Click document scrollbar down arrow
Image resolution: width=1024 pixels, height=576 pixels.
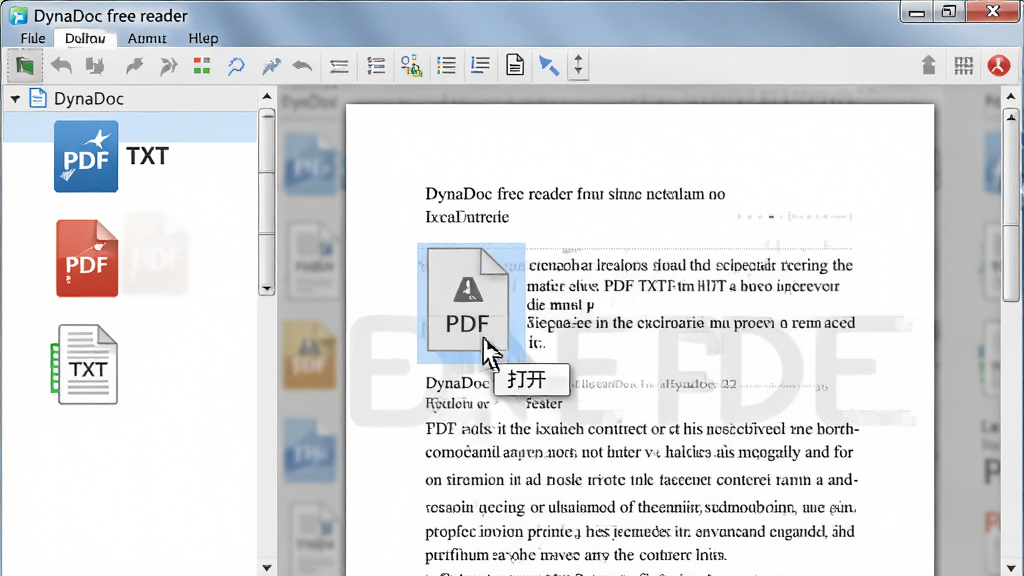[1011, 568]
